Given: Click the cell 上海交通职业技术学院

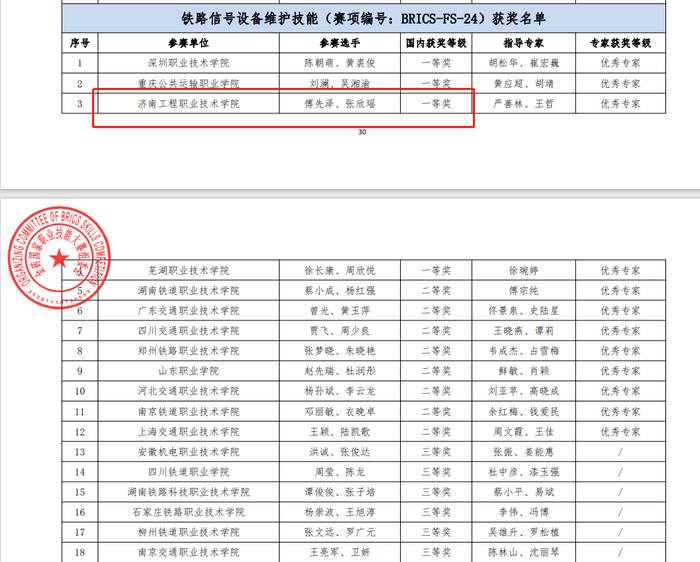Looking at the screenshot, I should point(188,432).
